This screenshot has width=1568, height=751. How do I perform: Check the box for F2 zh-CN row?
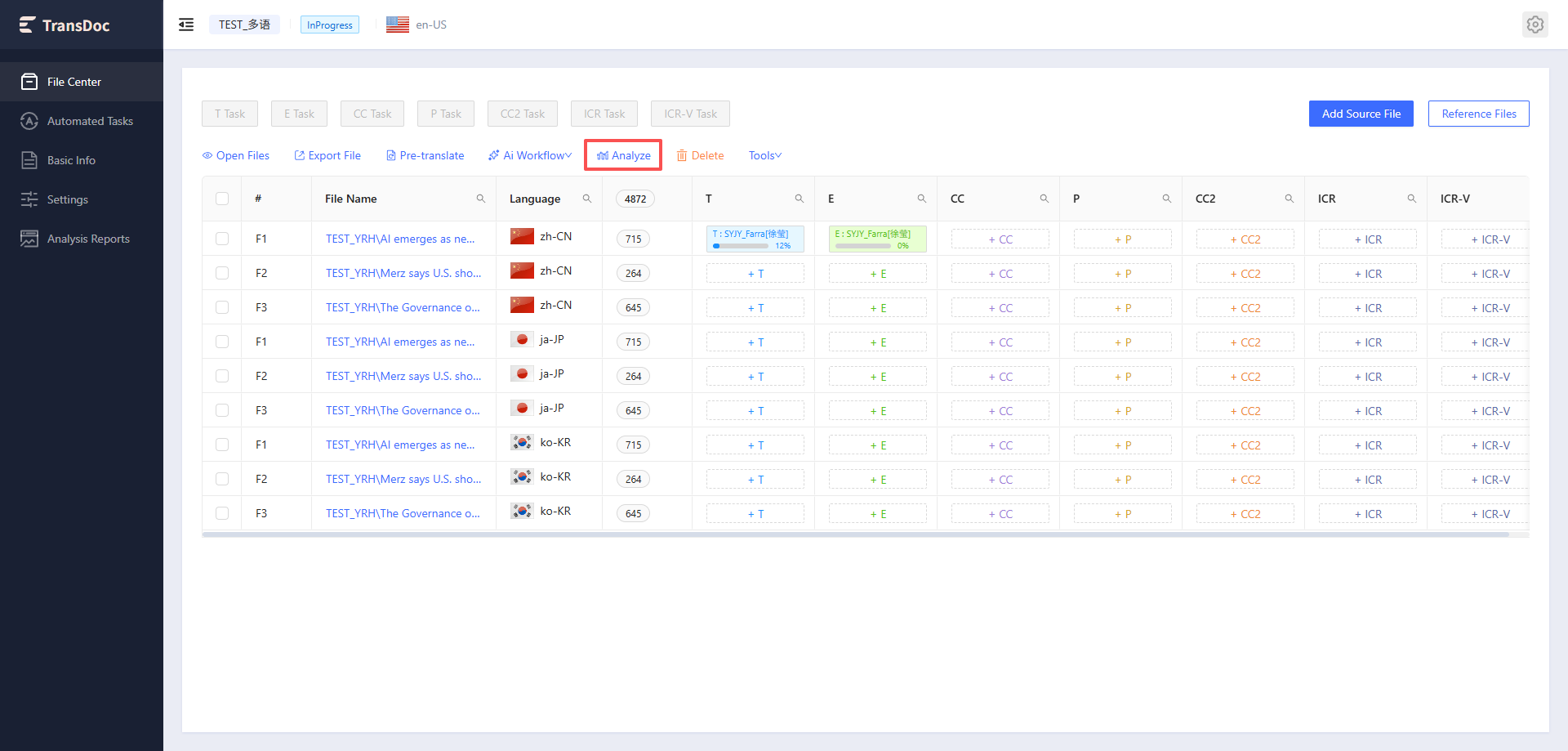222,273
